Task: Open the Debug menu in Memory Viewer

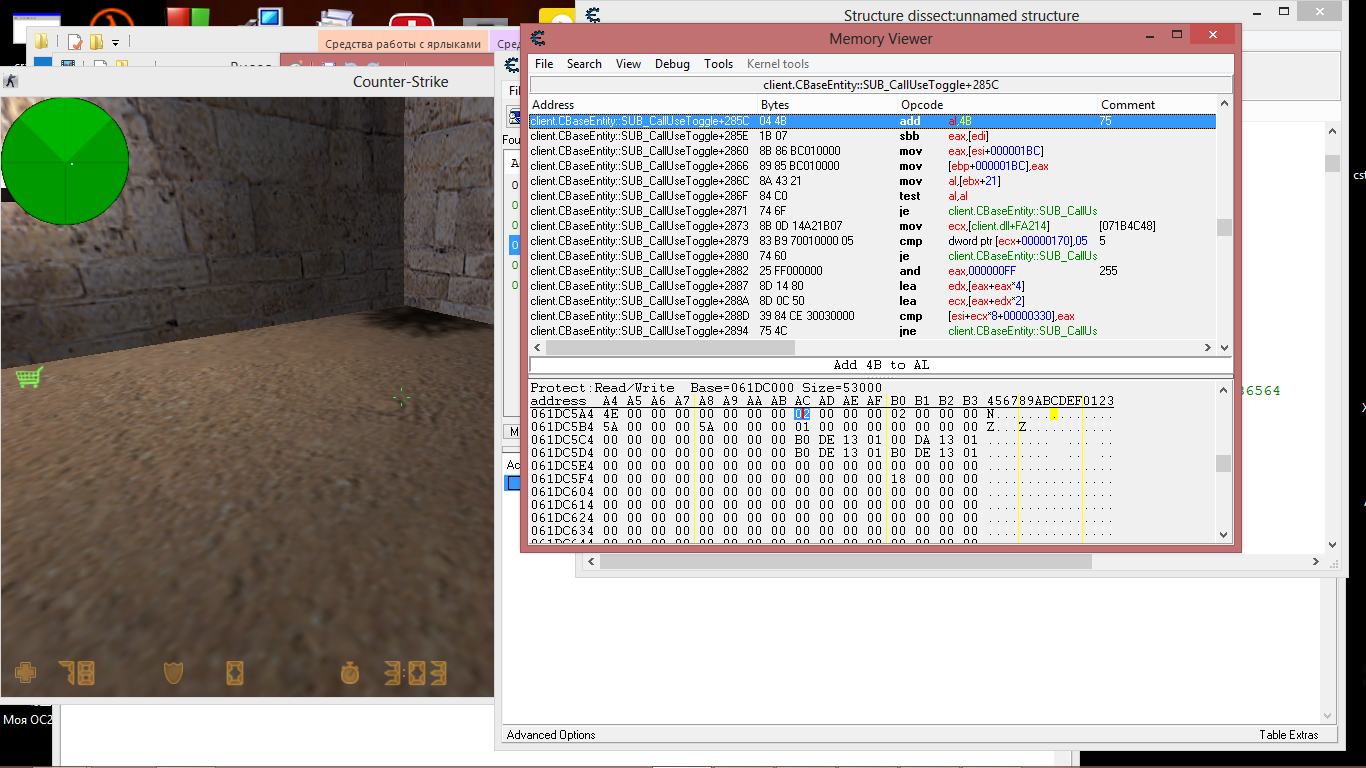Action: point(672,63)
